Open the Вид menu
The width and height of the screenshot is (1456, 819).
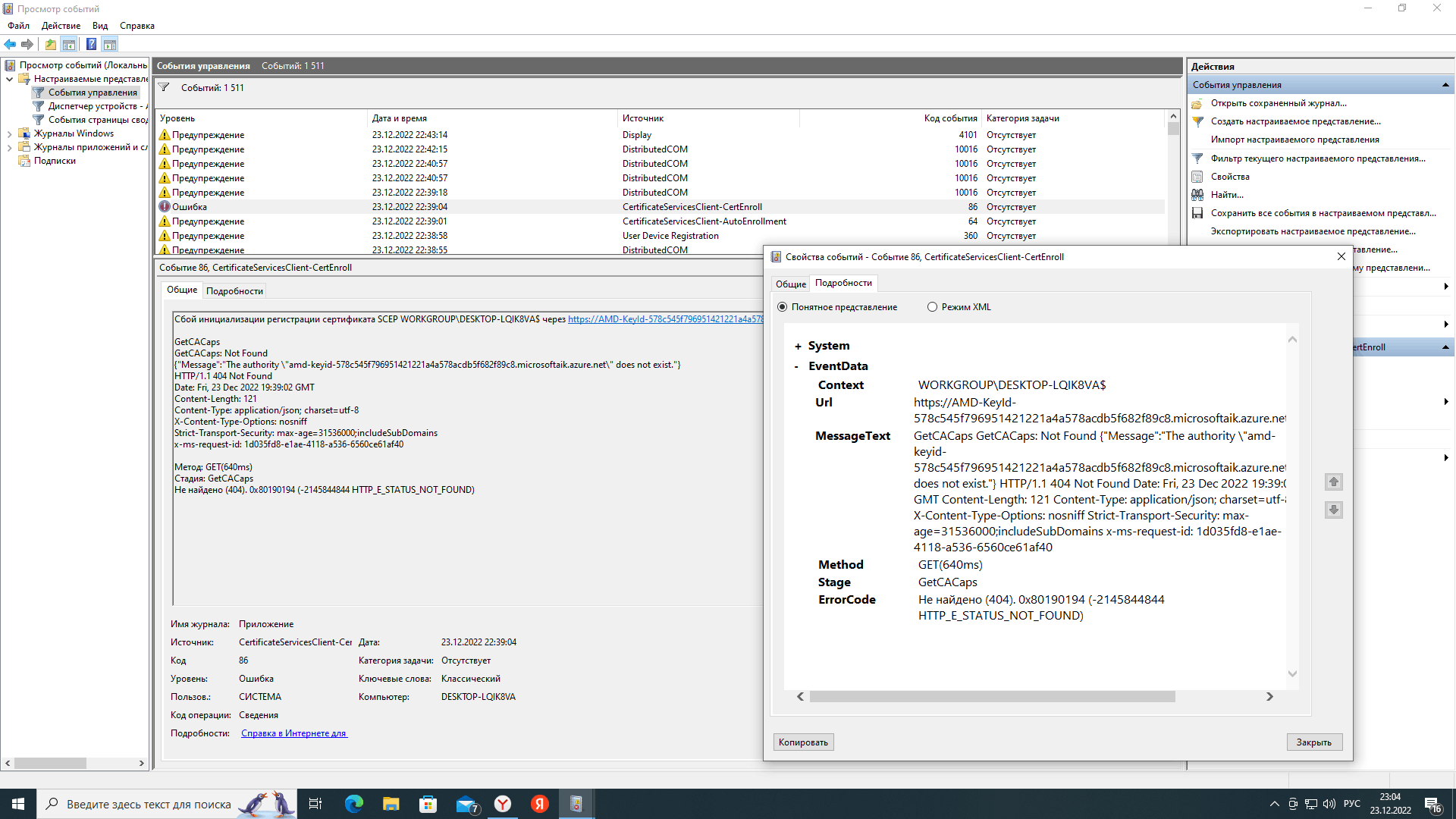pyautogui.click(x=100, y=26)
